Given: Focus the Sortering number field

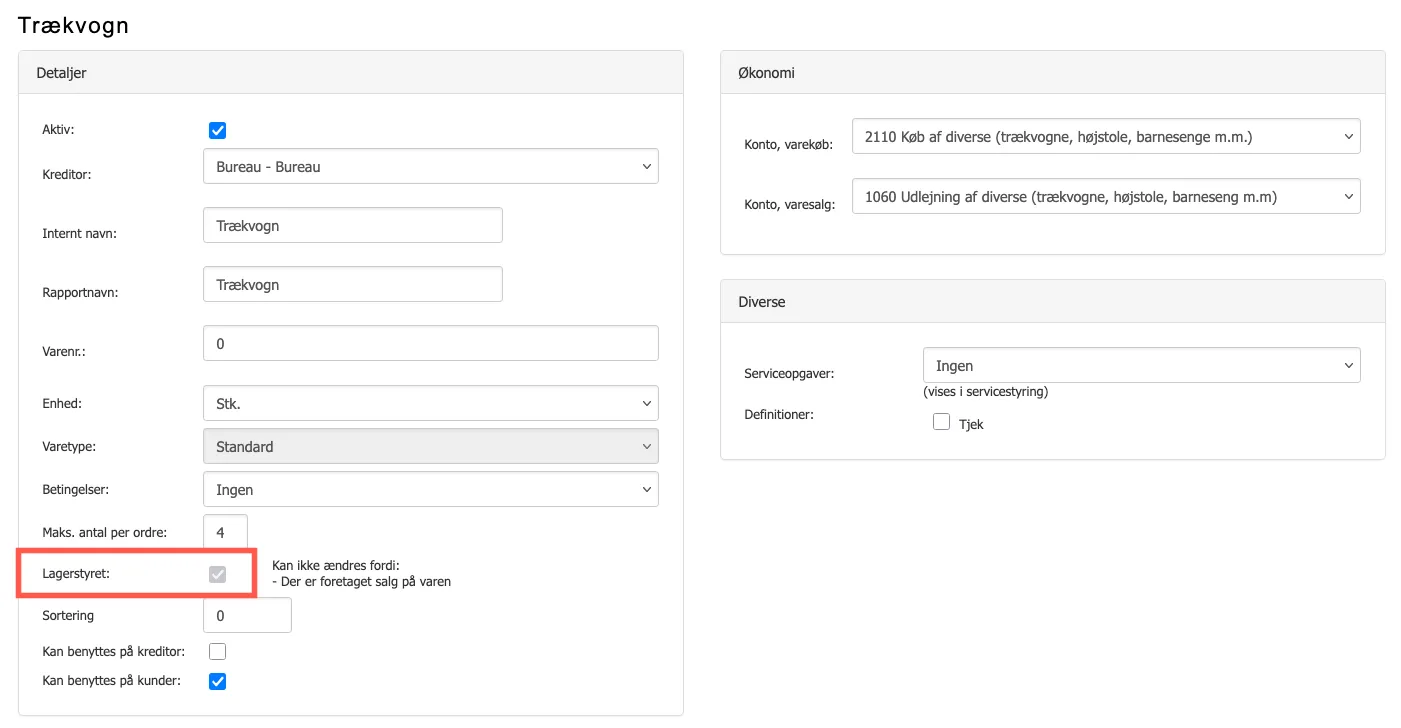Looking at the screenshot, I should (x=247, y=616).
